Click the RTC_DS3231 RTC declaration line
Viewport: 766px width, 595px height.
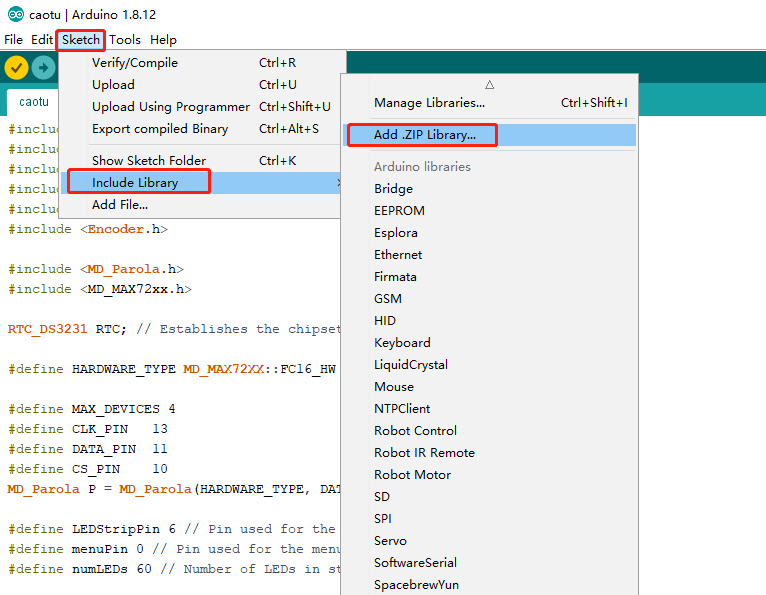point(174,329)
